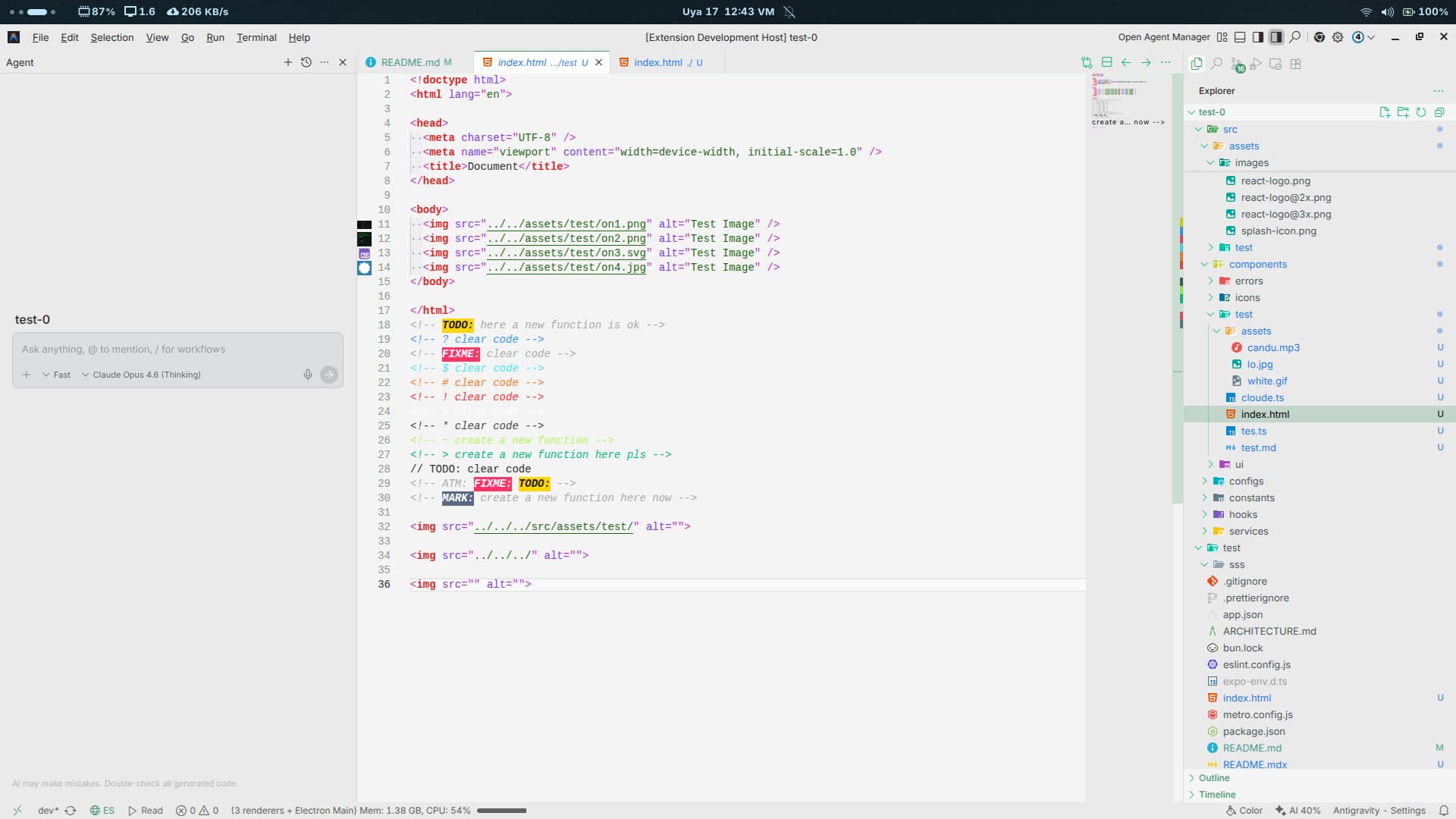This screenshot has width=1456, height=819.
Task: Open agent conversation history icon
Action: (306, 62)
